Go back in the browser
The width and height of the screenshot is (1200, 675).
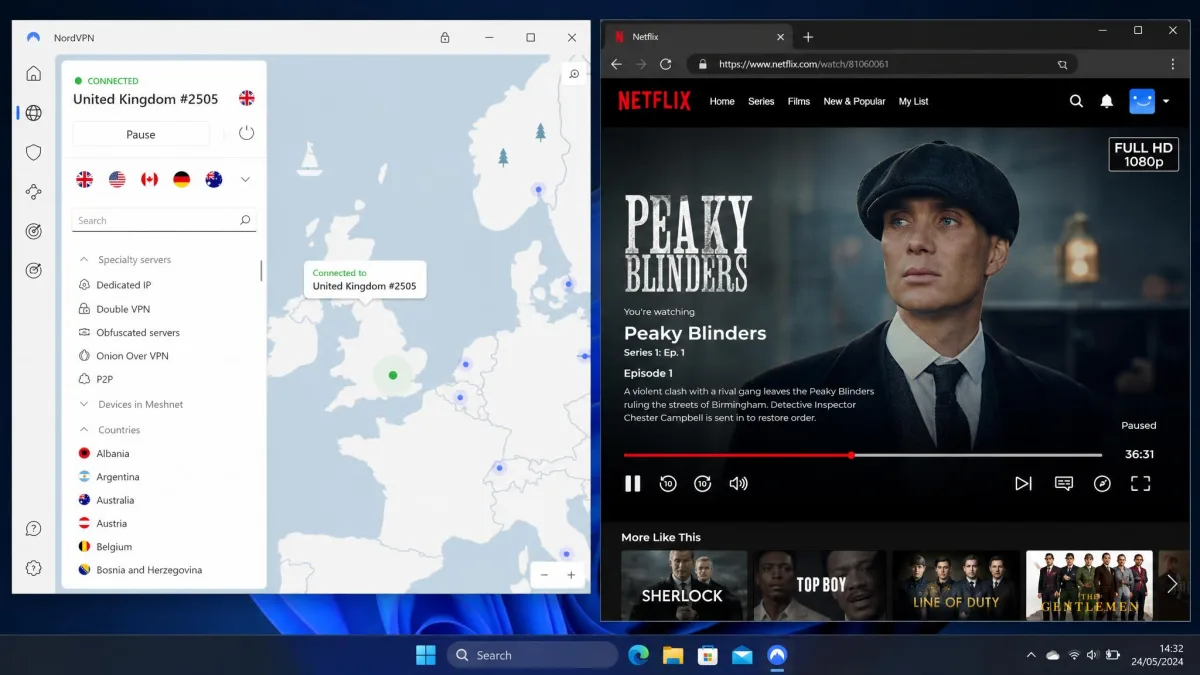click(616, 64)
